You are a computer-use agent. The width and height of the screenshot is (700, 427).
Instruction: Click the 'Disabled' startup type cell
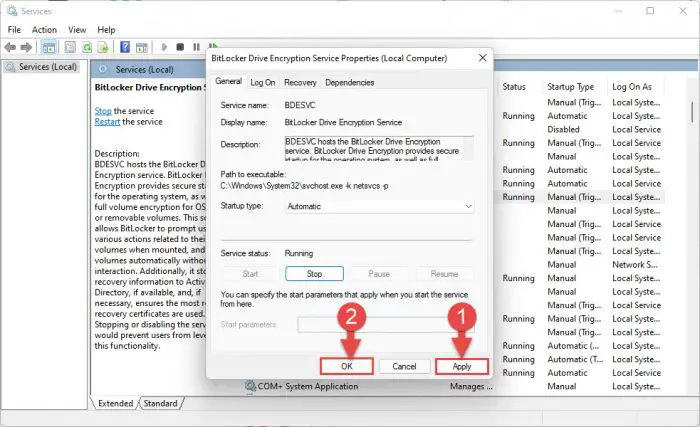click(x=563, y=130)
